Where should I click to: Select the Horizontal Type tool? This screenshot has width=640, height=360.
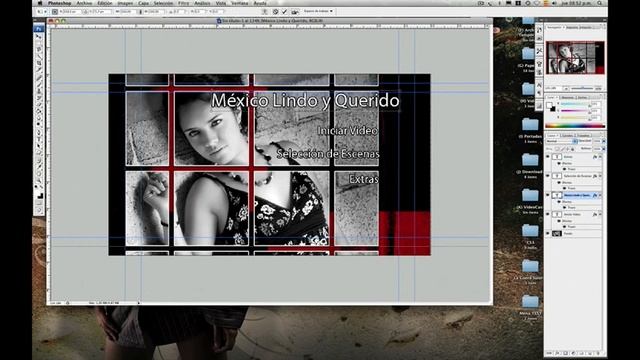[39, 140]
